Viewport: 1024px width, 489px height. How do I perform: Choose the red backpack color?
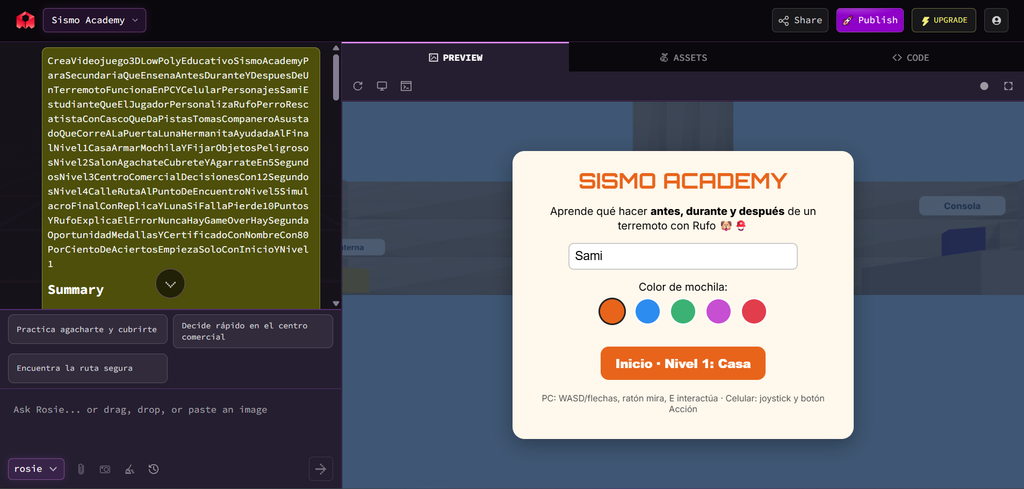coord(754,311)
